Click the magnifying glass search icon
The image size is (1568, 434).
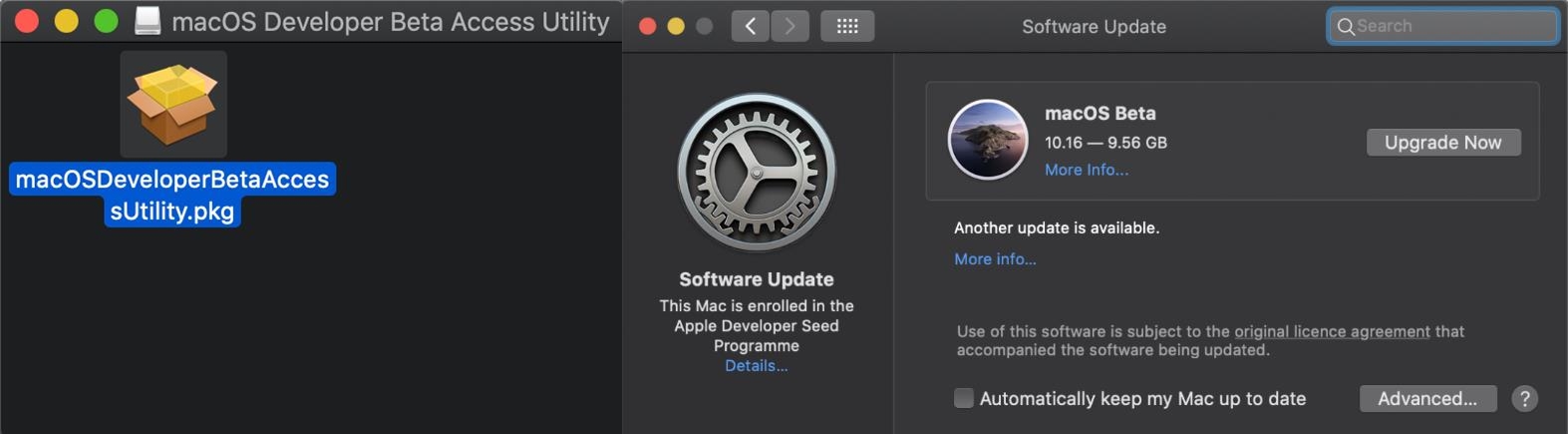(x=1345, y=27)
